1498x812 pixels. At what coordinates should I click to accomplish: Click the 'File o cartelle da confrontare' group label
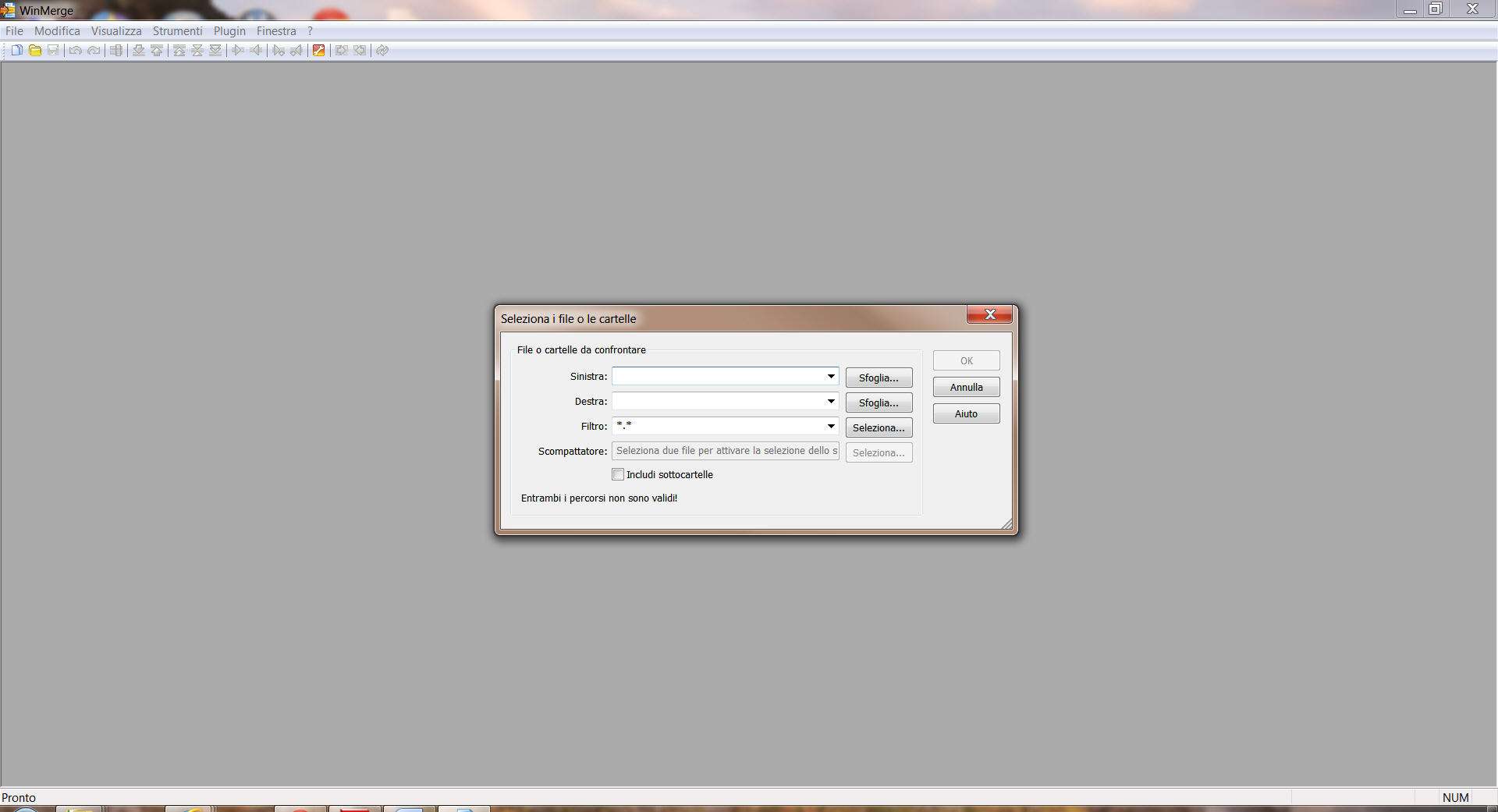(x=581, y=349)
